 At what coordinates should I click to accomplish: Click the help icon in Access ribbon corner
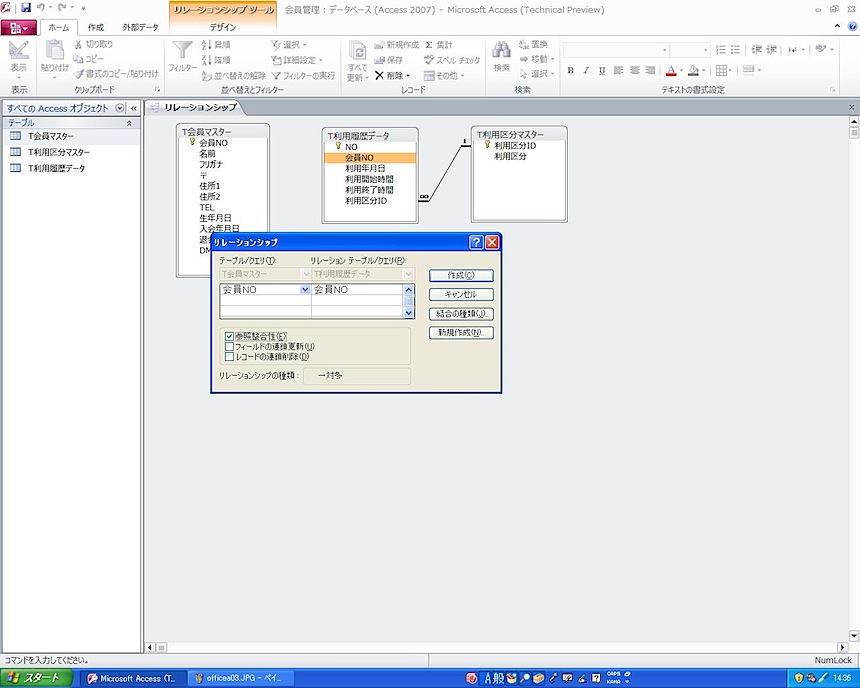point(852,26)
